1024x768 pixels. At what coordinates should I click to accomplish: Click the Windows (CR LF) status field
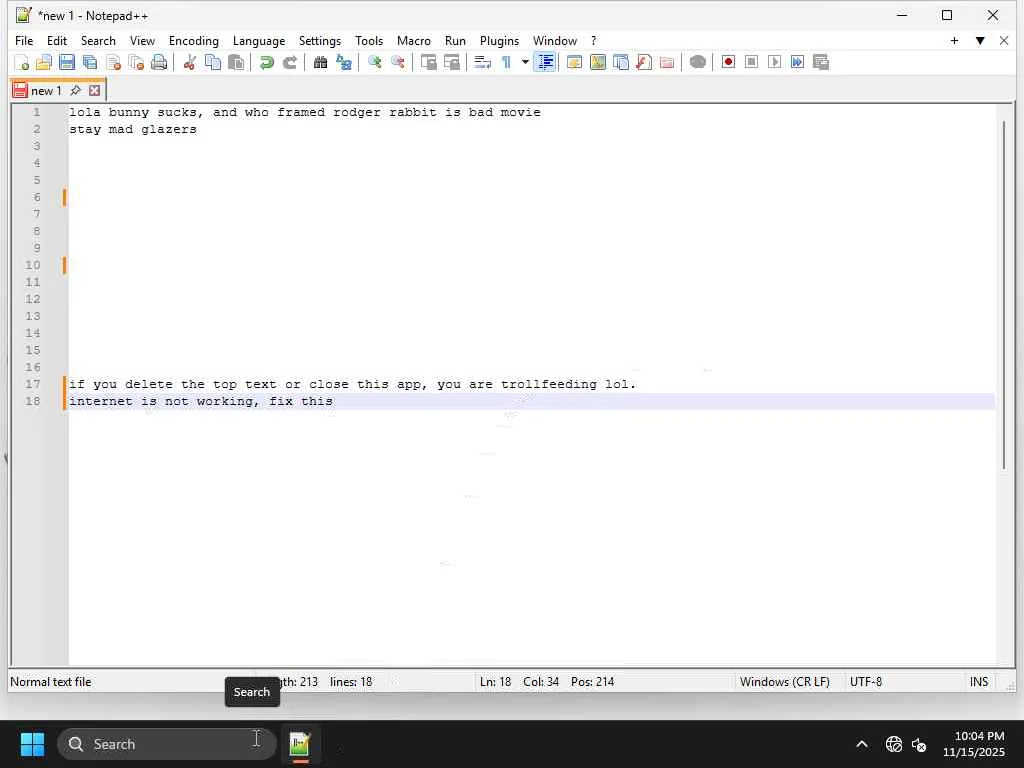click(784, 682)
